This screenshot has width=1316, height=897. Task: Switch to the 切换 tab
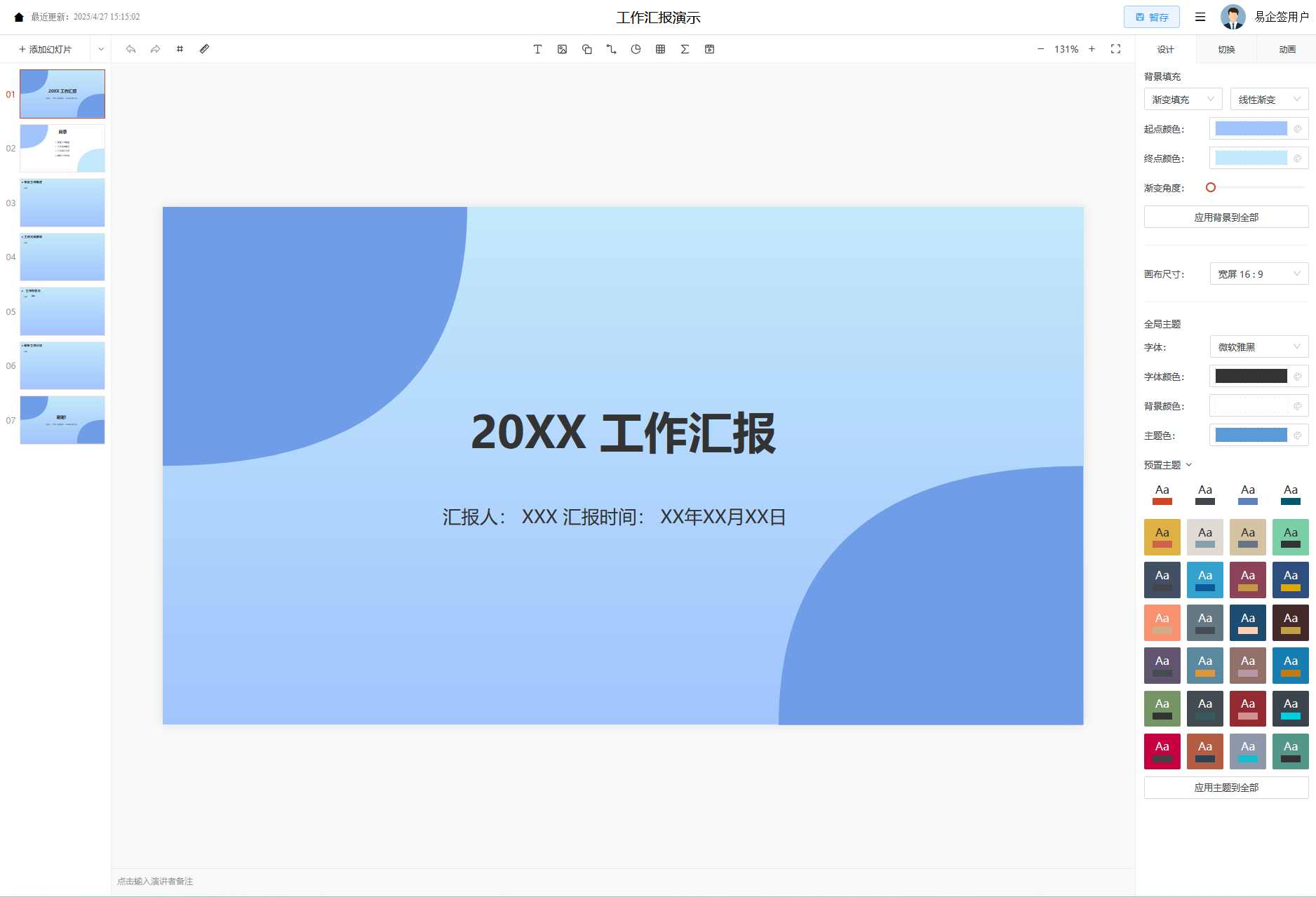(x=1226, y=50)
